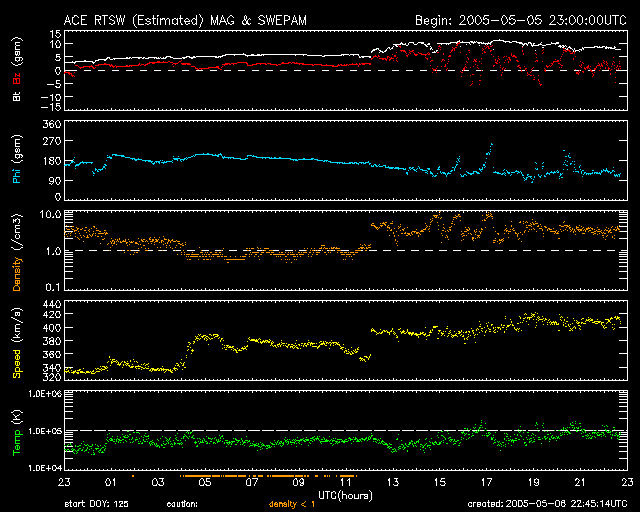
Task: Click the '440' tick on Speed axis
Action: click(52, 305)
